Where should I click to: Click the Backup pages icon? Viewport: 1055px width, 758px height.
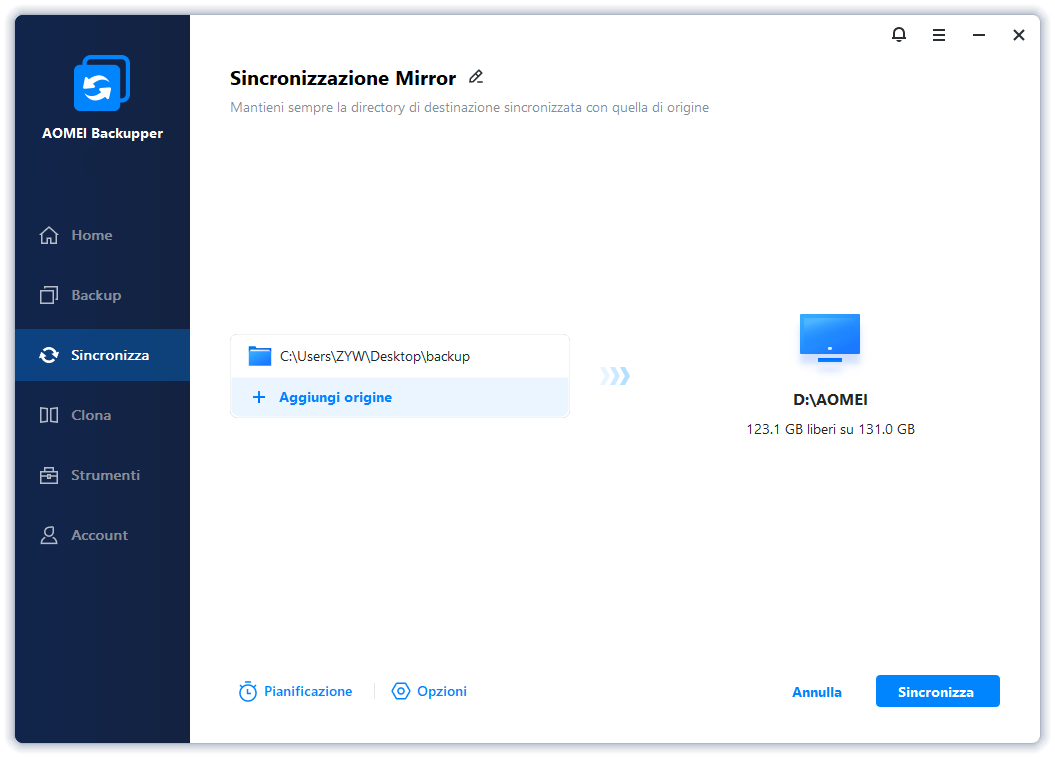[49, 295]
